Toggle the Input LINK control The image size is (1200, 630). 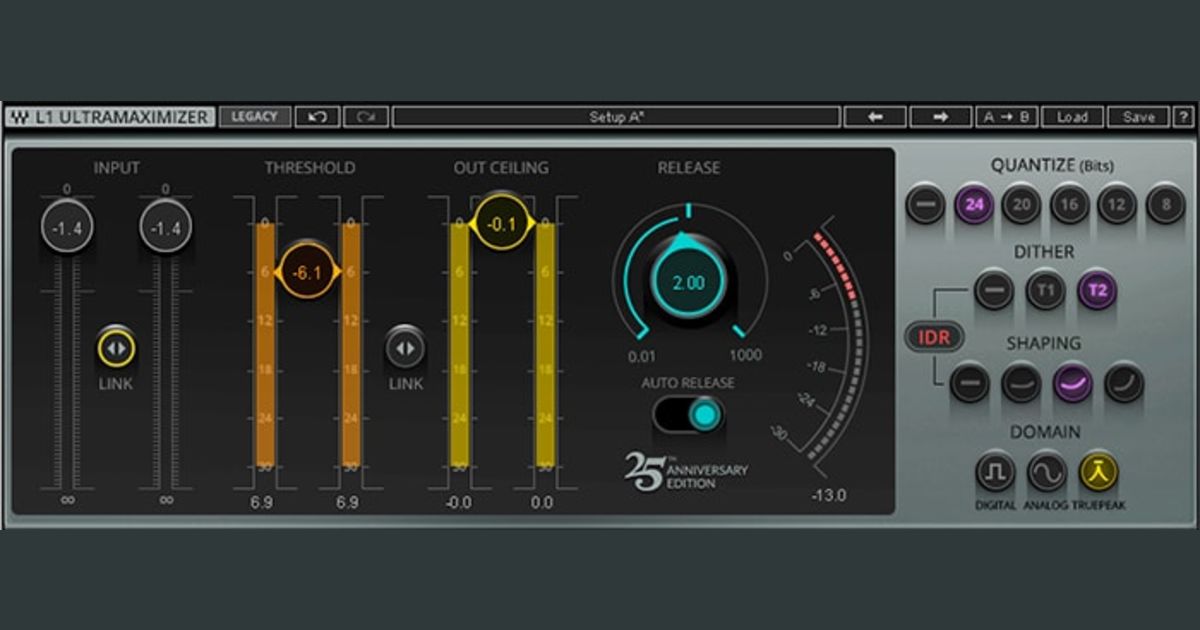tap(117, 345)
